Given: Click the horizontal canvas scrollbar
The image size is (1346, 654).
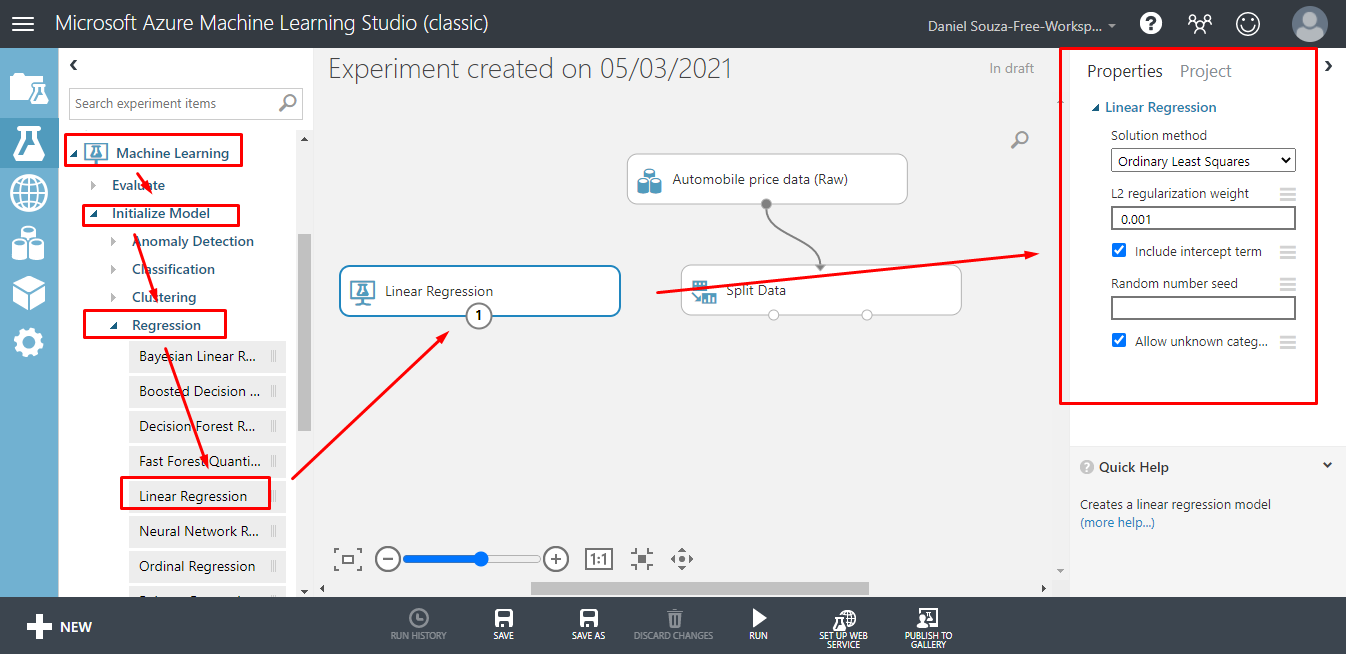Looking at the screenshot, I should pyautogui.click(x=699, y=588).
